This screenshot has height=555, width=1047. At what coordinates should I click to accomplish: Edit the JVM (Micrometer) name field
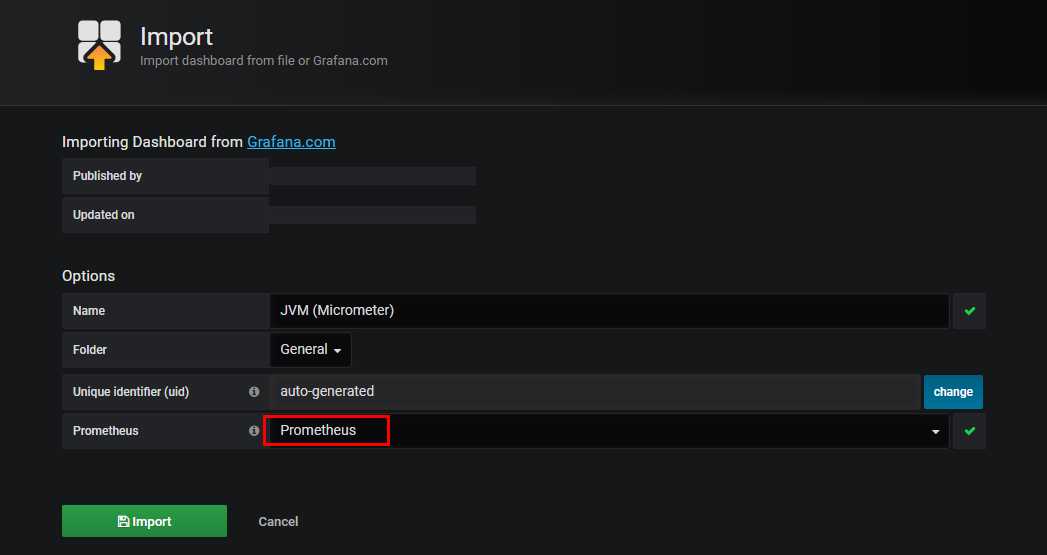(609, 311)
